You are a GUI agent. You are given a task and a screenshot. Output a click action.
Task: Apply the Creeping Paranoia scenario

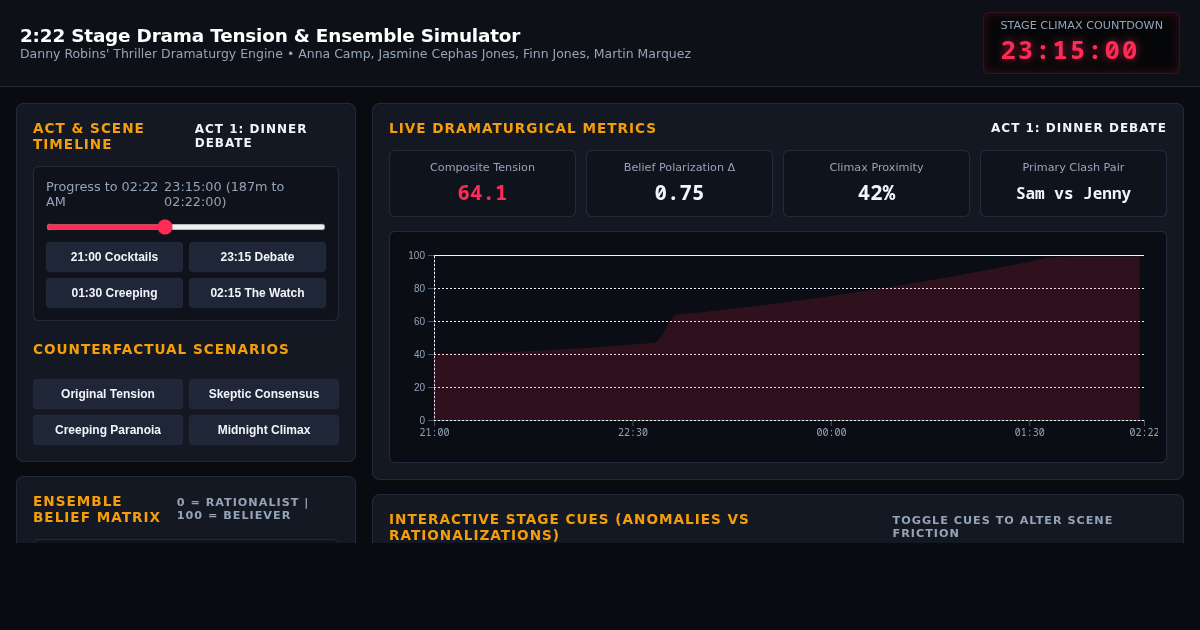coord(108,430)
